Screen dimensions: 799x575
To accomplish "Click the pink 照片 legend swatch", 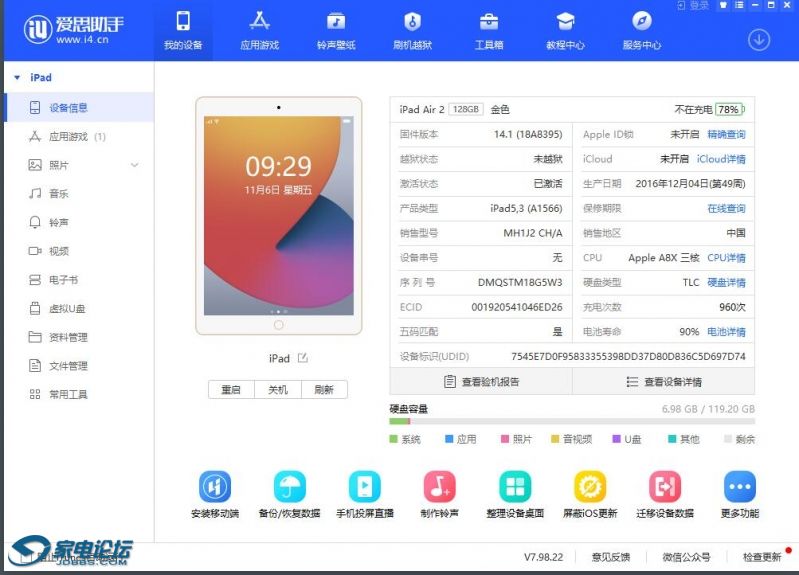I will click(505, 439).
